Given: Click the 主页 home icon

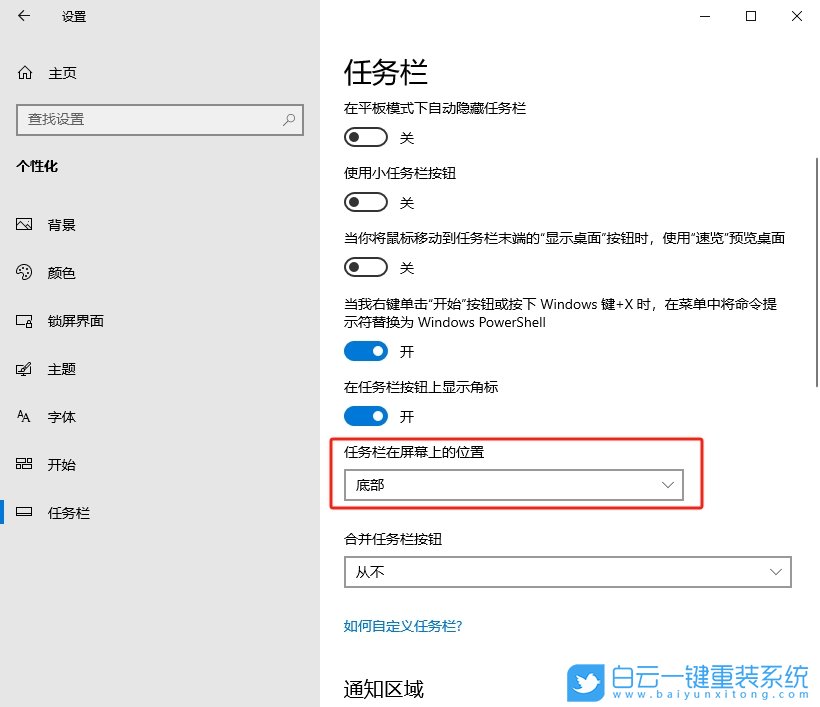Looking at the screenshot, I should (25, 72).
